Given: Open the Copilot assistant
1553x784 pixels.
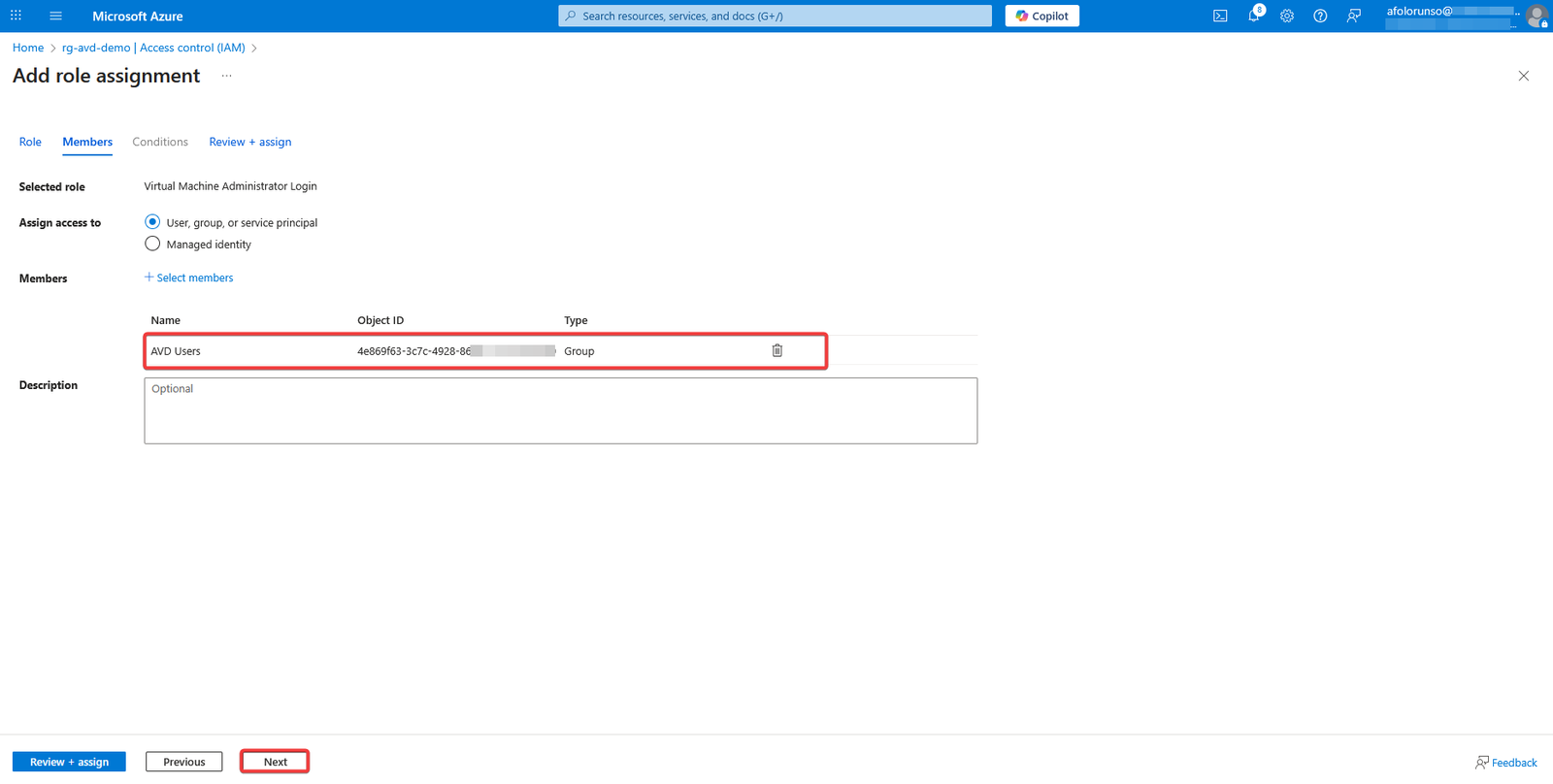Looking at the screenshot, I should pyautogui.click(x=1041, y=16).
